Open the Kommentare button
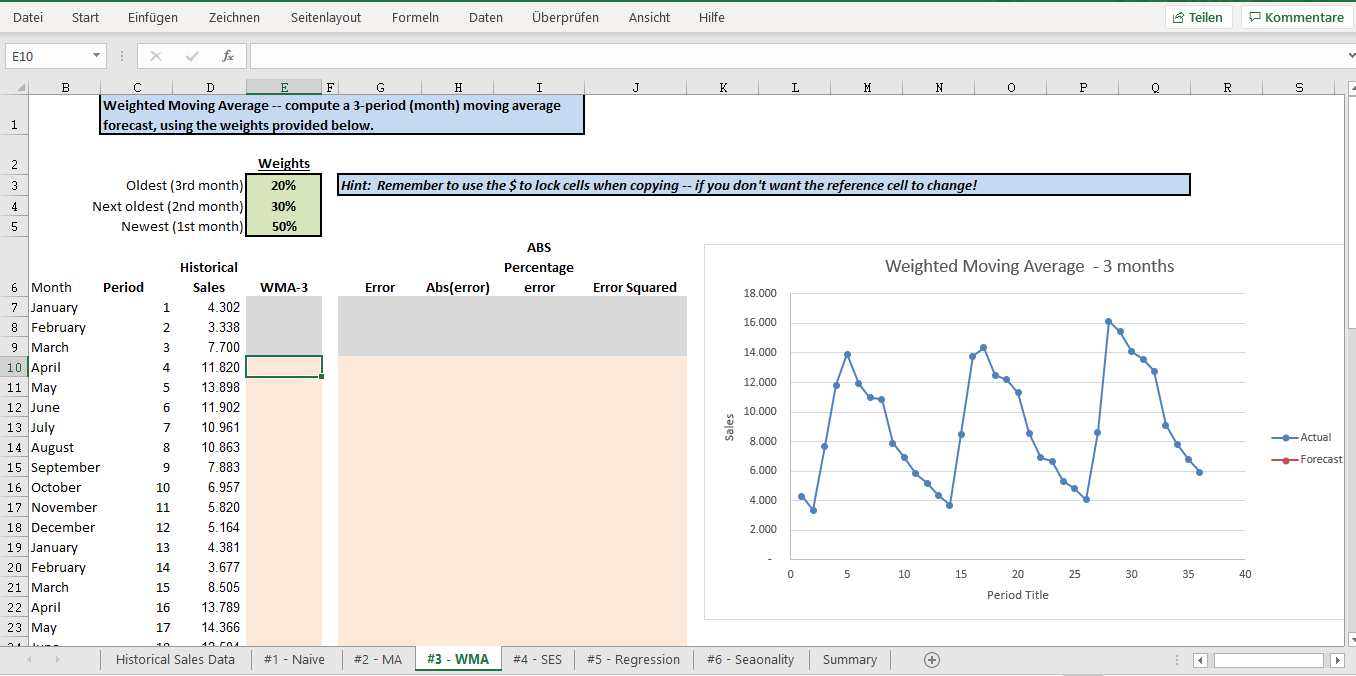The image size is (1356, 676). click(x=1296, y=17)
